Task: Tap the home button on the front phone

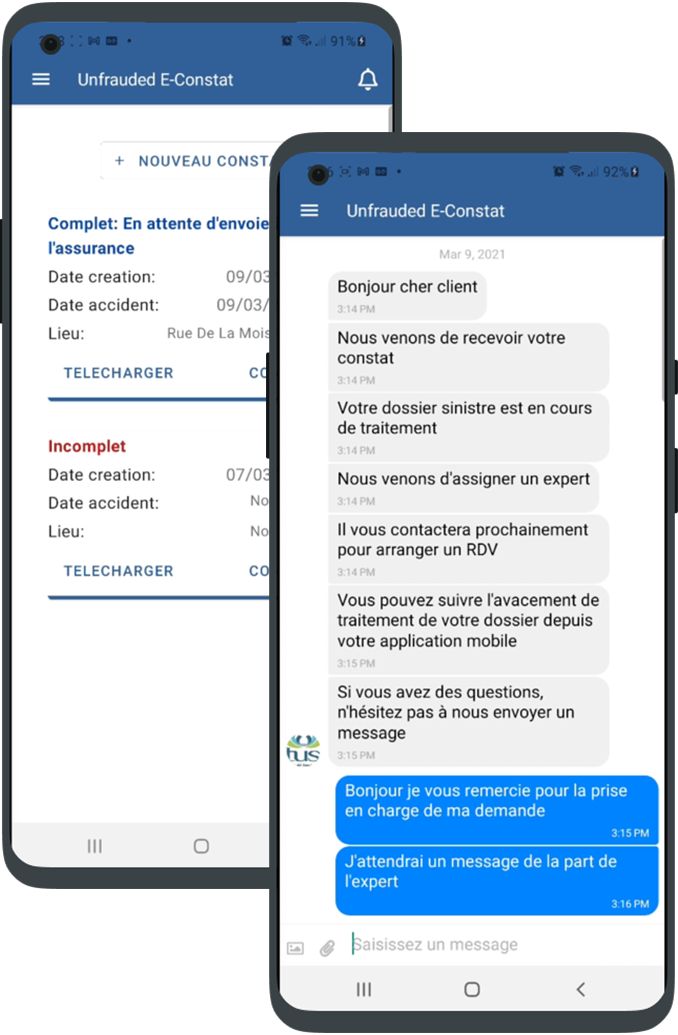Action: 471,989
